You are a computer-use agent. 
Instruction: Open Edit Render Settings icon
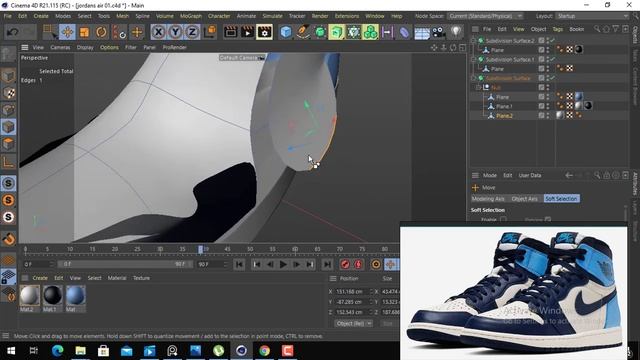(x=264, y=32)
